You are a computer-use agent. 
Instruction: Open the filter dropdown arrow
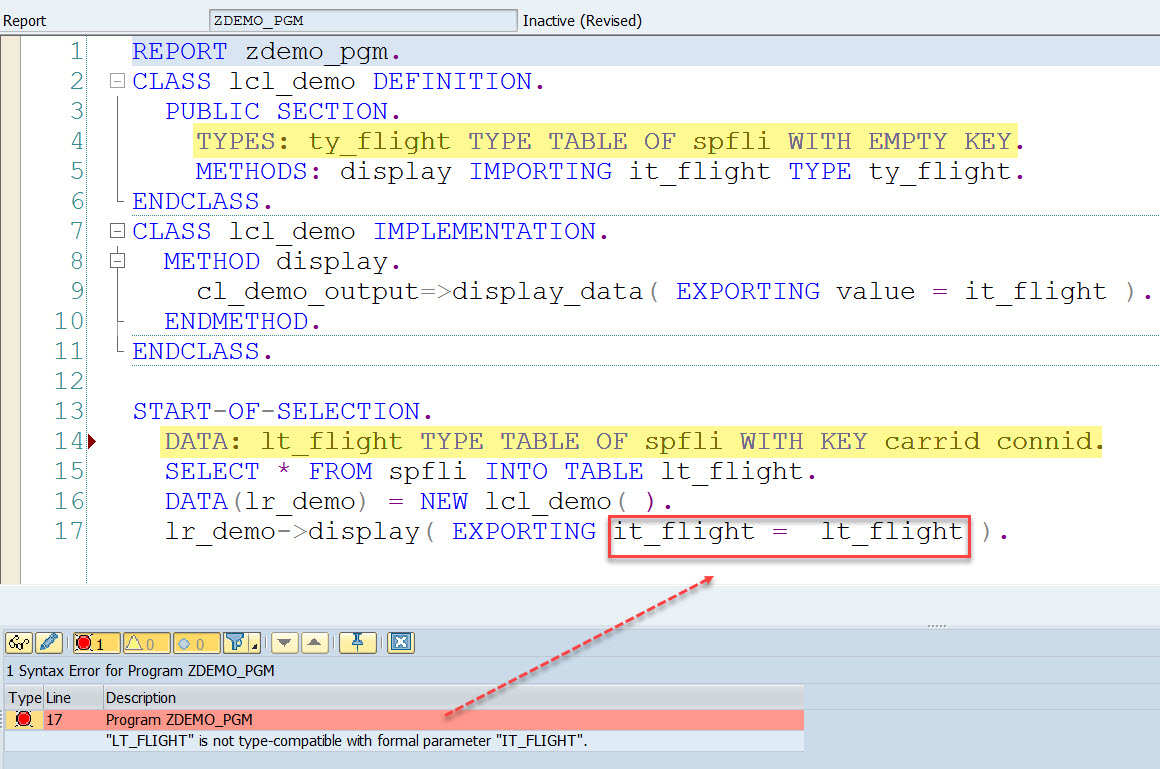(253, 648)
